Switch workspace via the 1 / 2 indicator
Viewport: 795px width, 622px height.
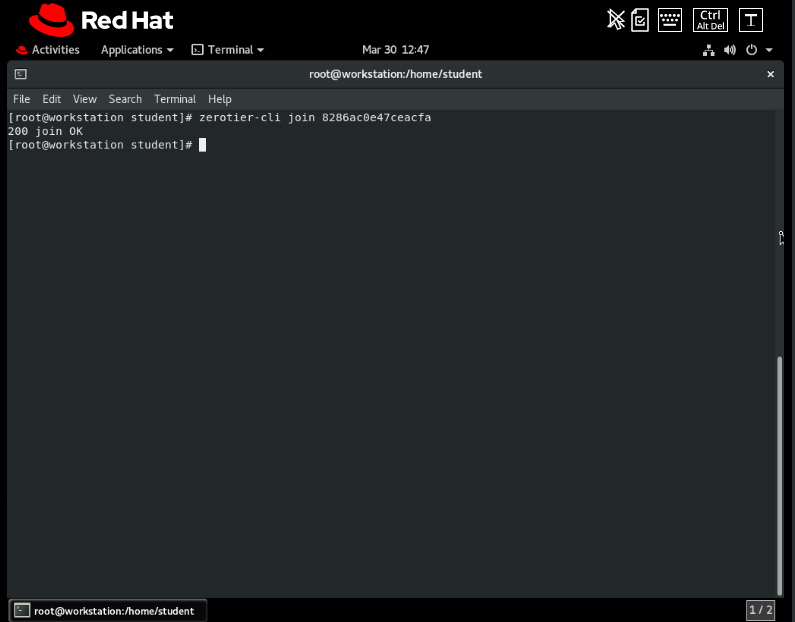761,610
